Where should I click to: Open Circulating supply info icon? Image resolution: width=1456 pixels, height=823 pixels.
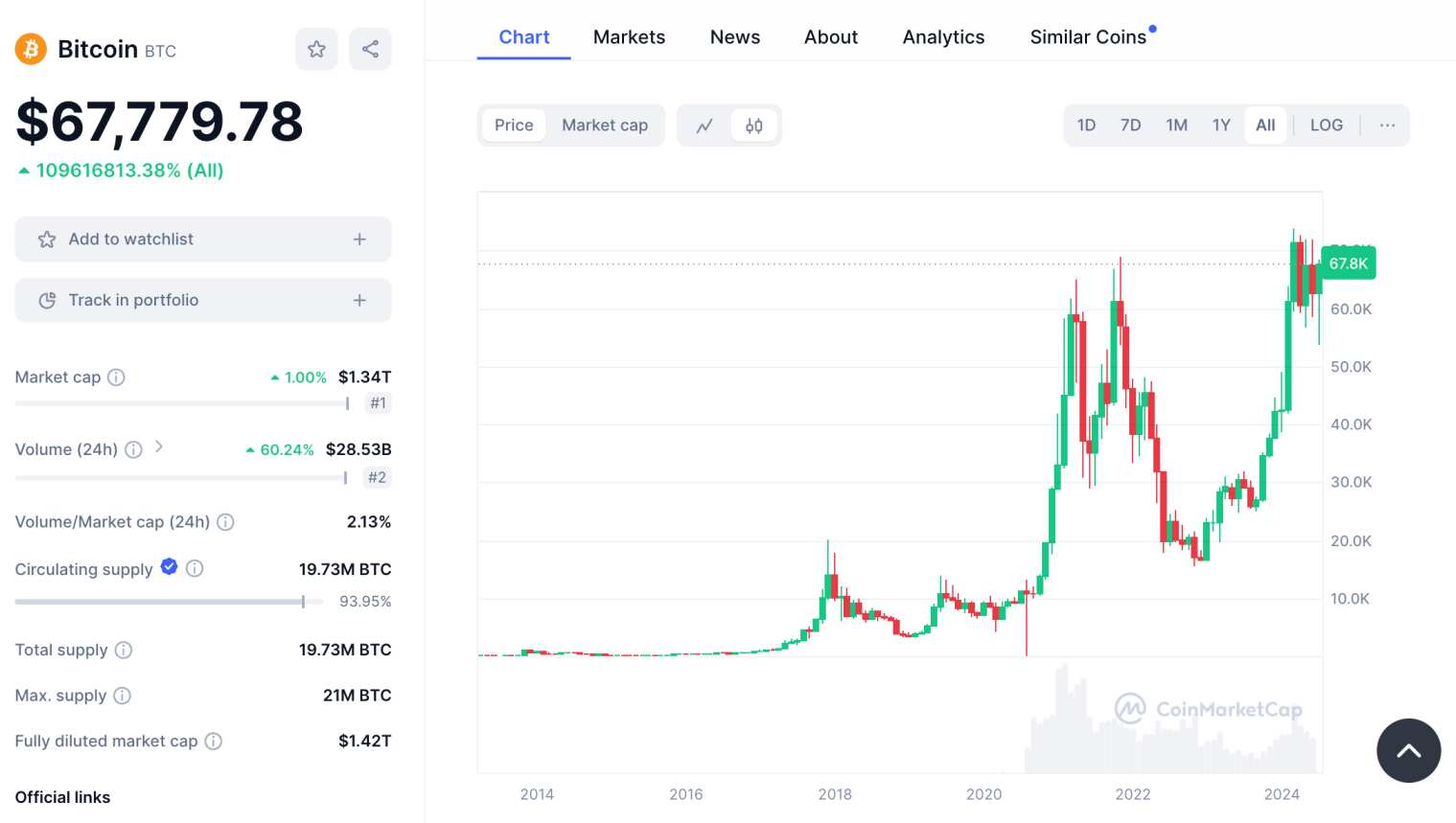(x=195, y=569)
